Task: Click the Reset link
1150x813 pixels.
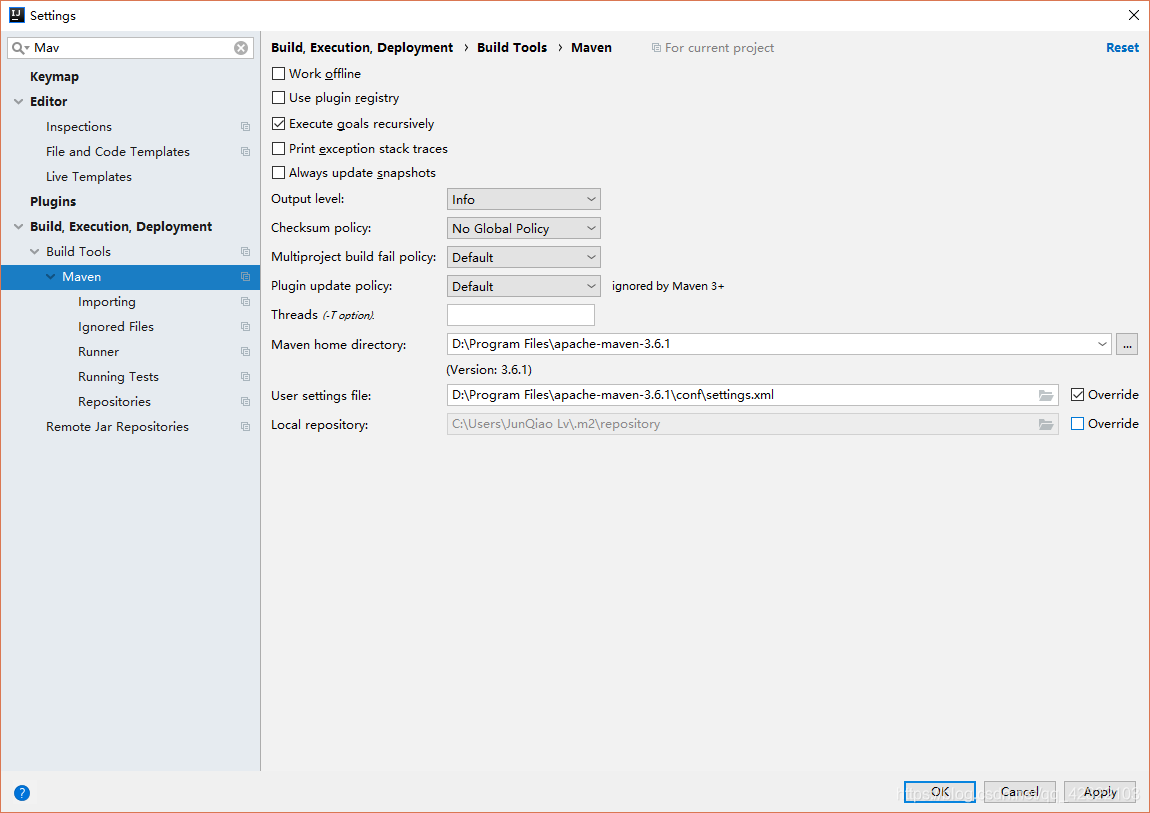Action: 1122,48
